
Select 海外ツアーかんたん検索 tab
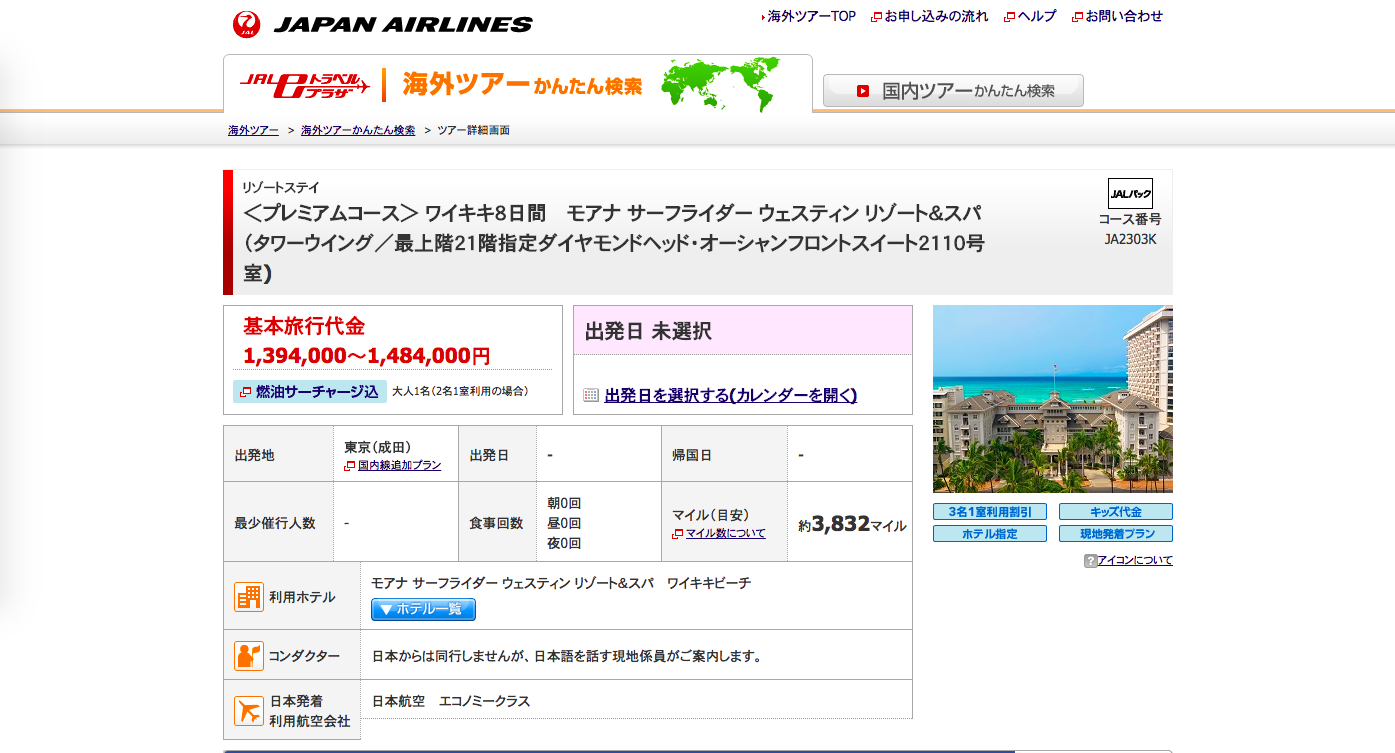click(x=522, y=85)
